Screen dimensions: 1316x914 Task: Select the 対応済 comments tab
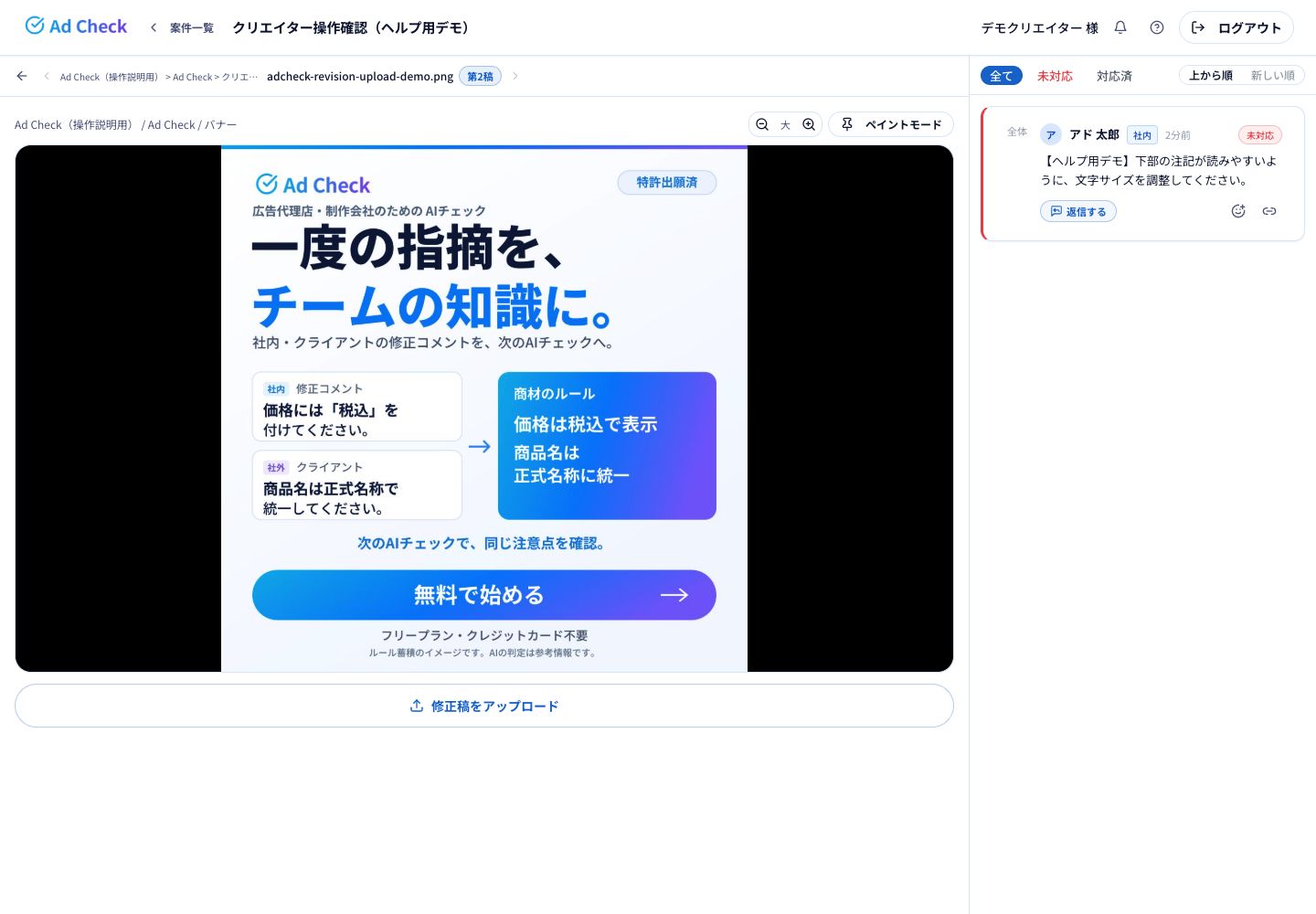pyautogui.click(x=1114, y=76)
